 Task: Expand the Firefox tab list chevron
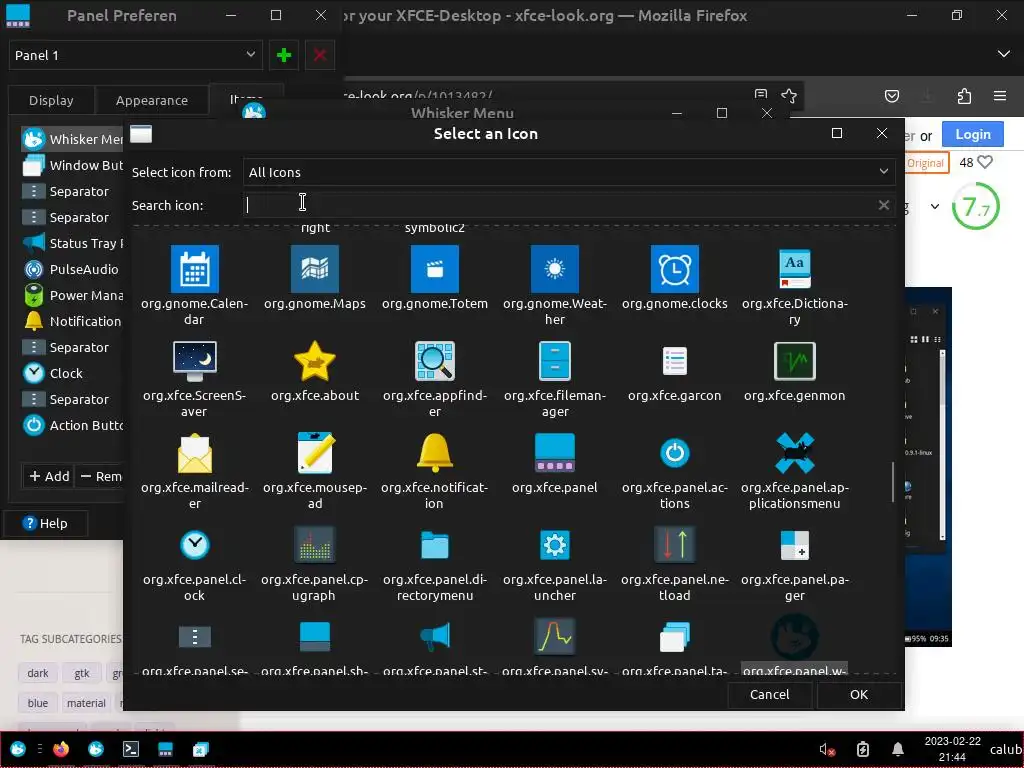tap(1004, 54)
